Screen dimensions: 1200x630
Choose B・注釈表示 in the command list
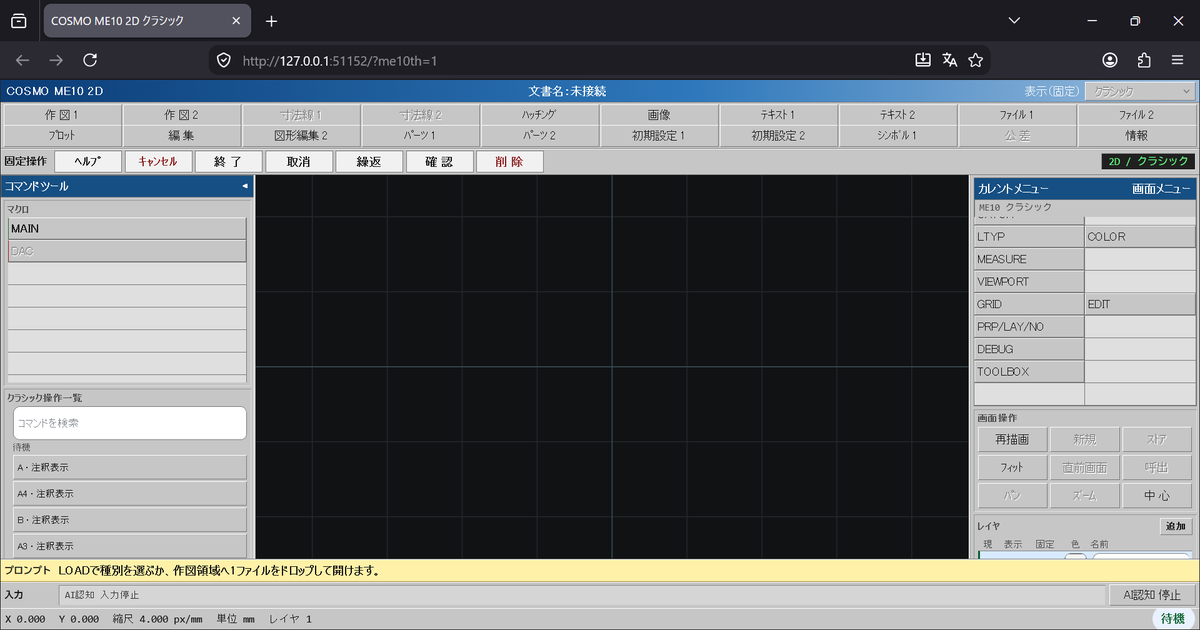(x=130, y=520)
